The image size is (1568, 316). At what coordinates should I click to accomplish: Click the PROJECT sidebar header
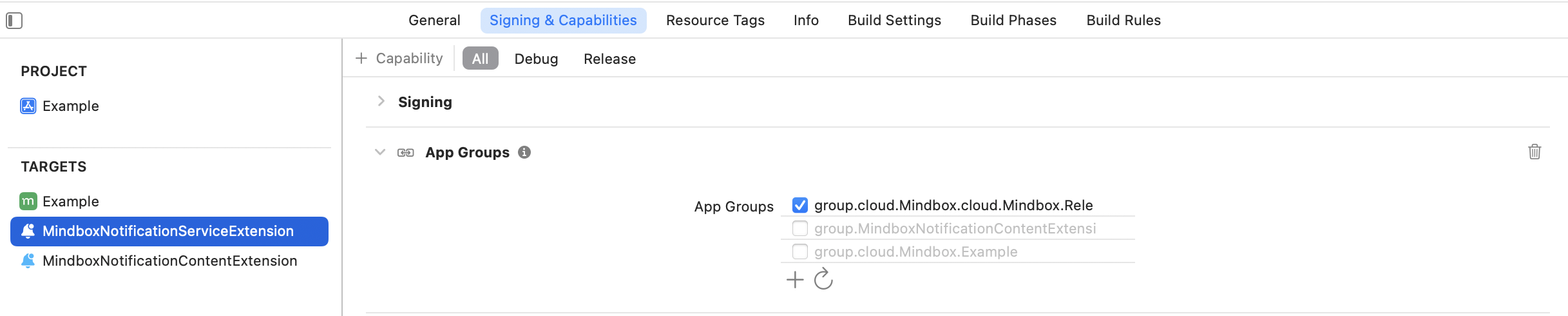pos(53,71)
